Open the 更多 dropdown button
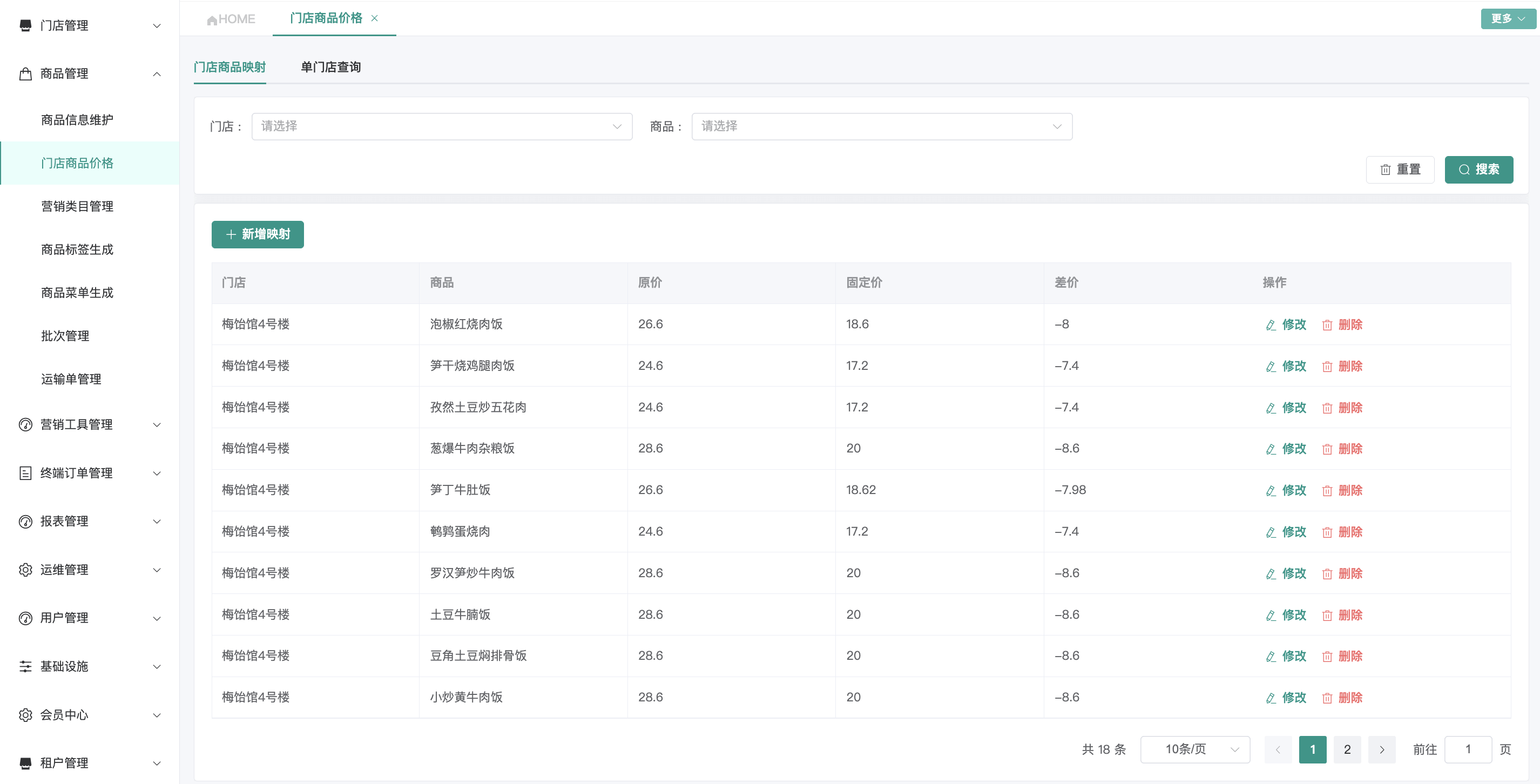 point(1508,18)
